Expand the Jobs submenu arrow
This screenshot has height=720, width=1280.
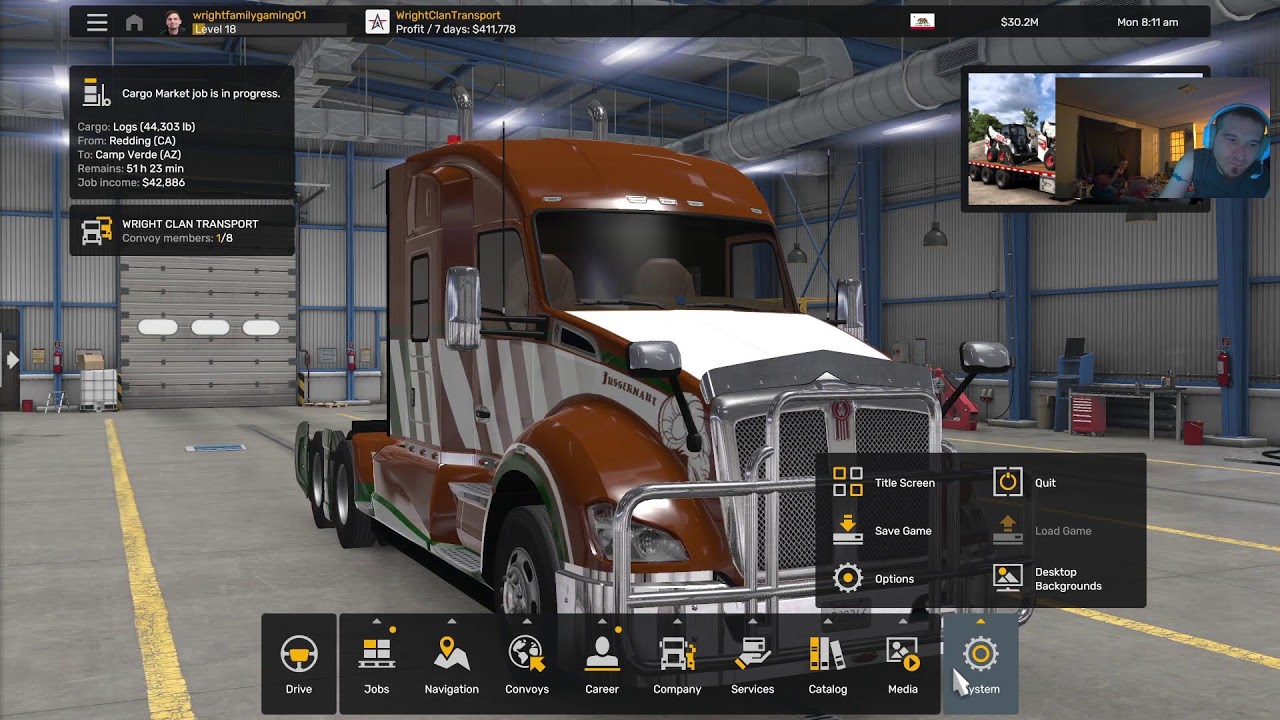[x=376, y=621]
